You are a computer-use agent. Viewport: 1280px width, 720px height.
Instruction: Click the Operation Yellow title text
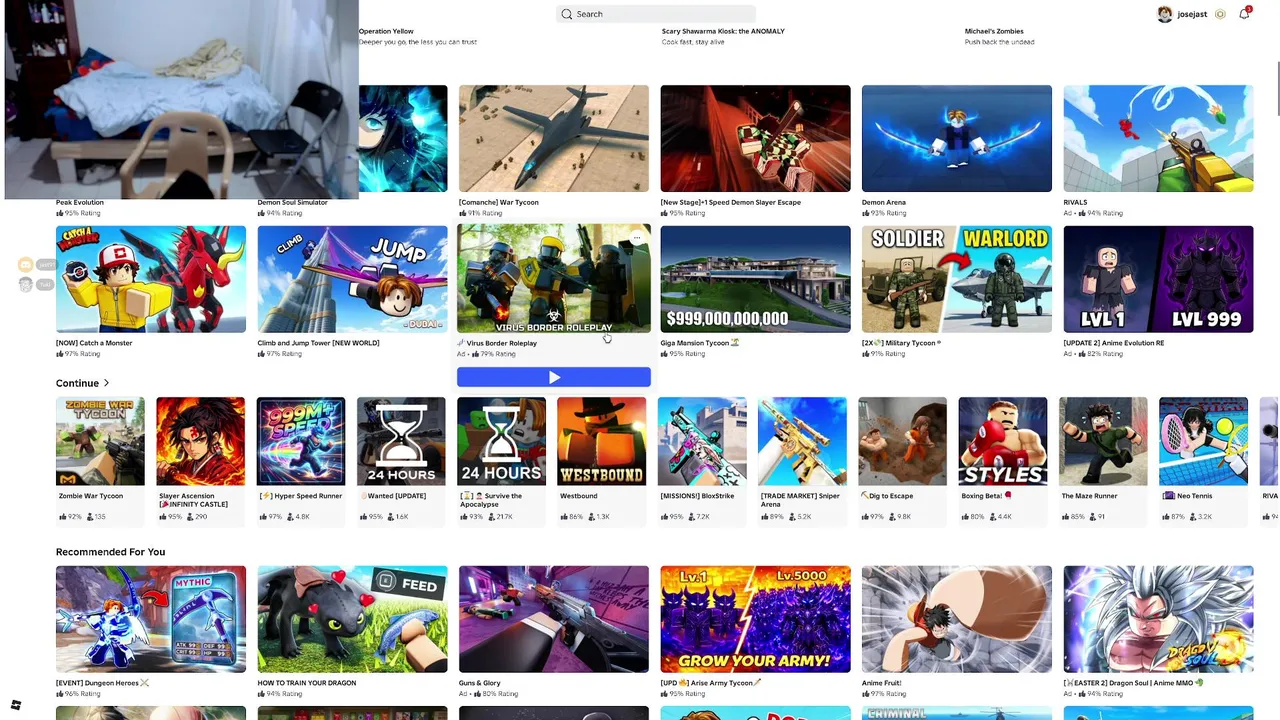click(x=386, y=31)
